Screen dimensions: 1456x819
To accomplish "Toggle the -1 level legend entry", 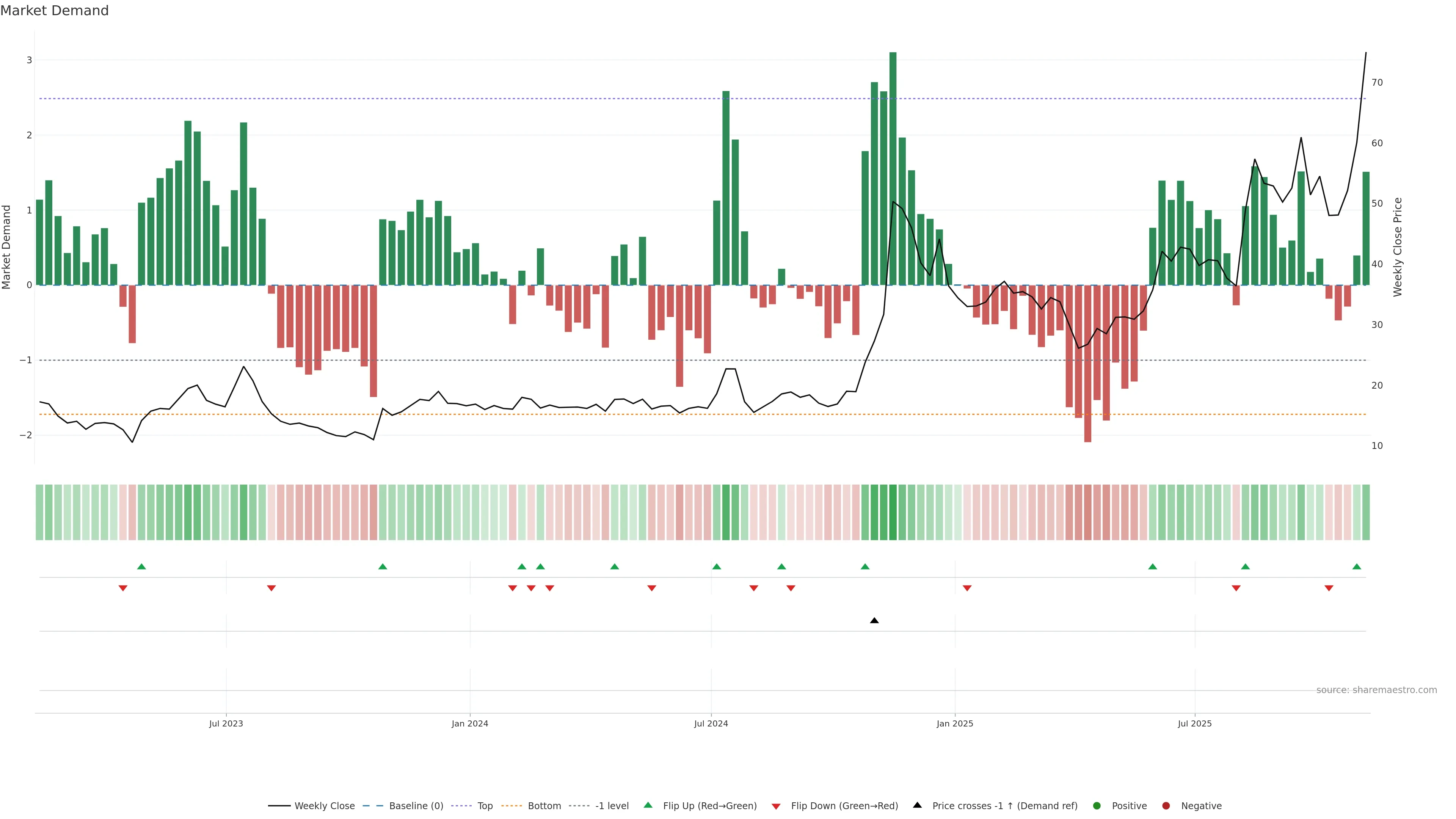I will pos(612,805).
